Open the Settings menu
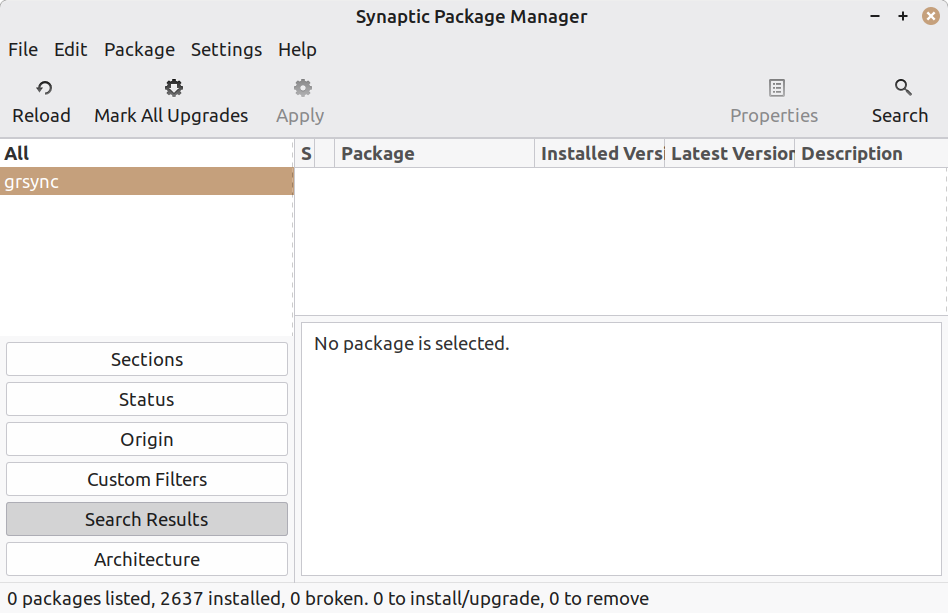 point(226,49)
